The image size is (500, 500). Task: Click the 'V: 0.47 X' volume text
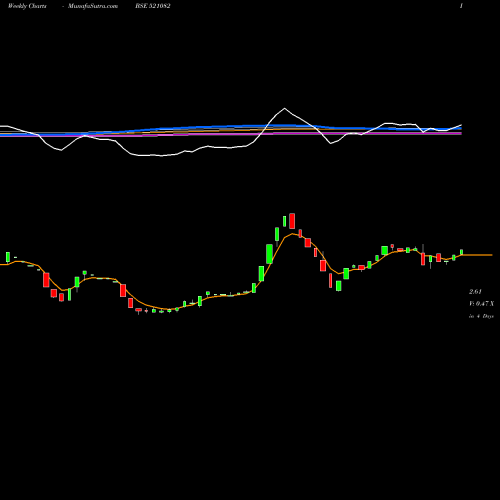[x=481, y=304]
